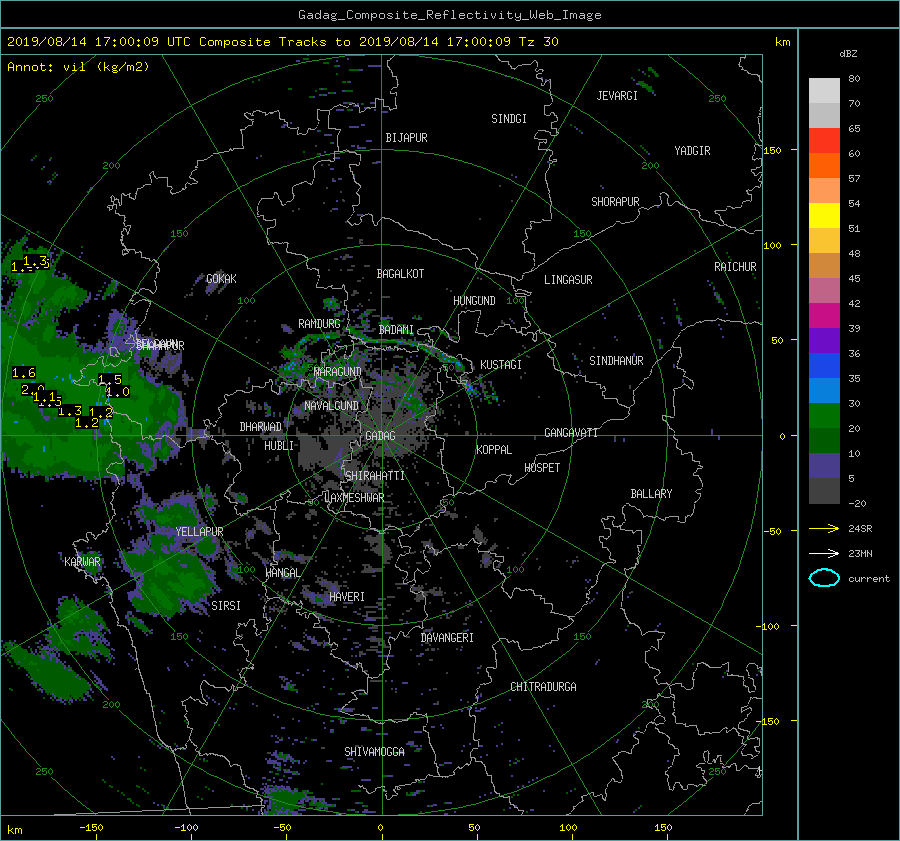Choose the orange 57-60 dBZ color swatch
This screenshot has width=900, height=841.
pyautogui.click(x=824, y=166)
